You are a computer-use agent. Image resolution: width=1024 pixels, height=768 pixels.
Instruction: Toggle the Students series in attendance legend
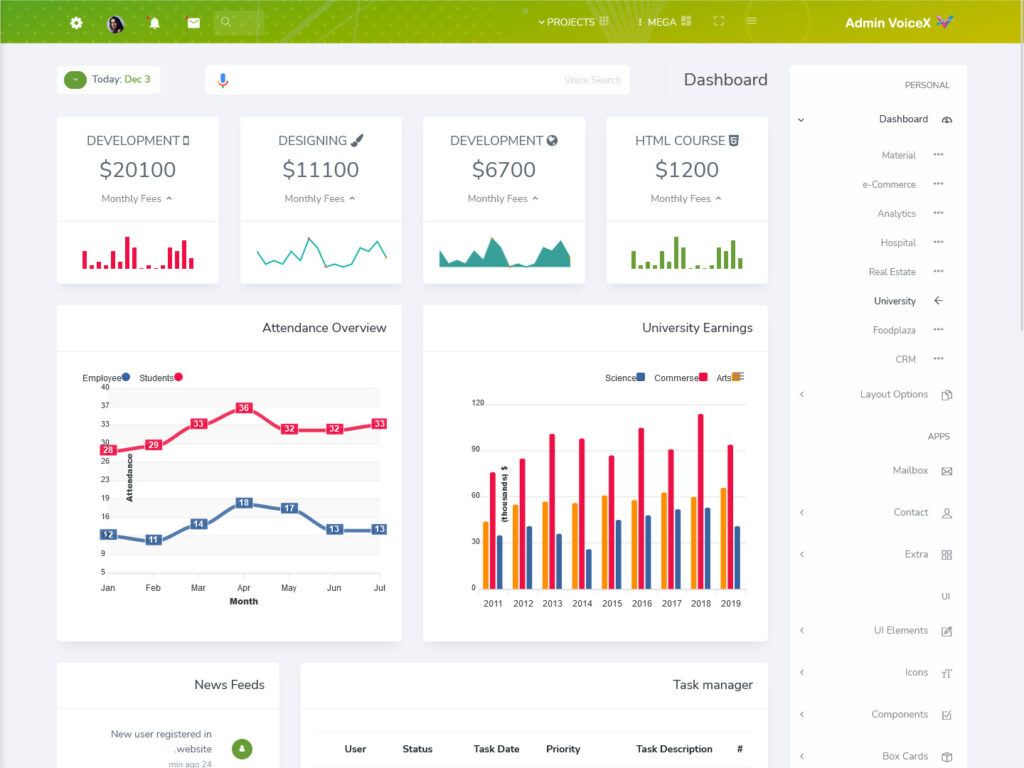(160, 378)
